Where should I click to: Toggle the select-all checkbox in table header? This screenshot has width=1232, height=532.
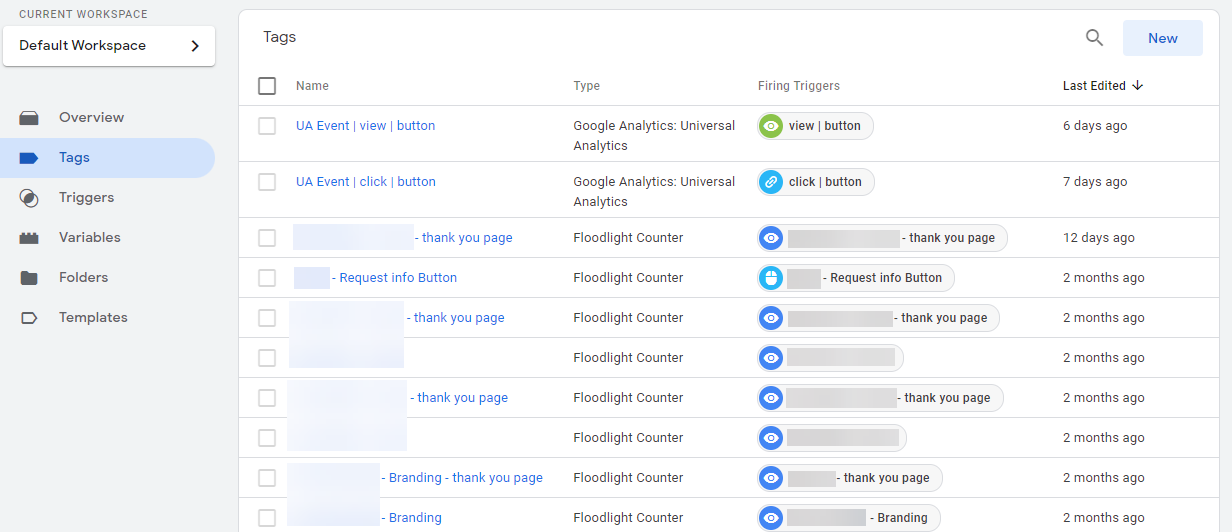(x=267, y=86)
